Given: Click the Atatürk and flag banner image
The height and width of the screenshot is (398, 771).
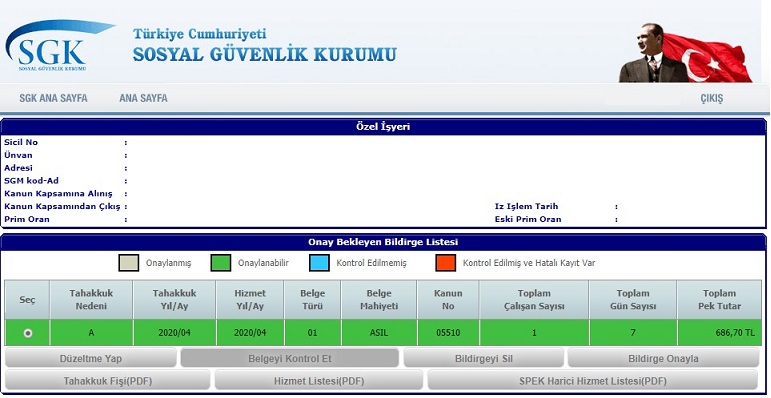Looking at the screenshot, I should [685, 53].
